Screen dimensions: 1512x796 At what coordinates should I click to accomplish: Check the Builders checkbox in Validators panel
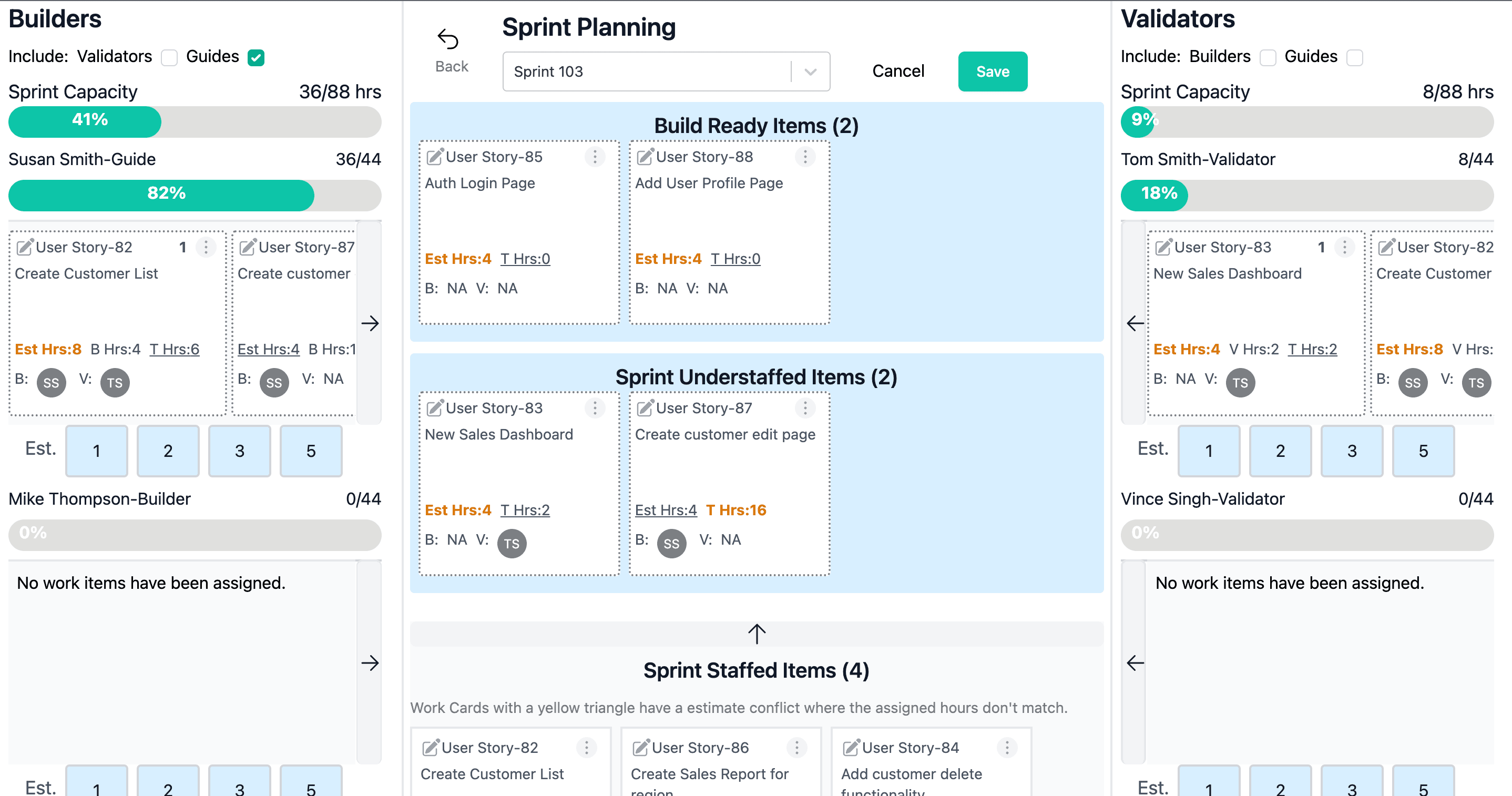click(1268, 57)
